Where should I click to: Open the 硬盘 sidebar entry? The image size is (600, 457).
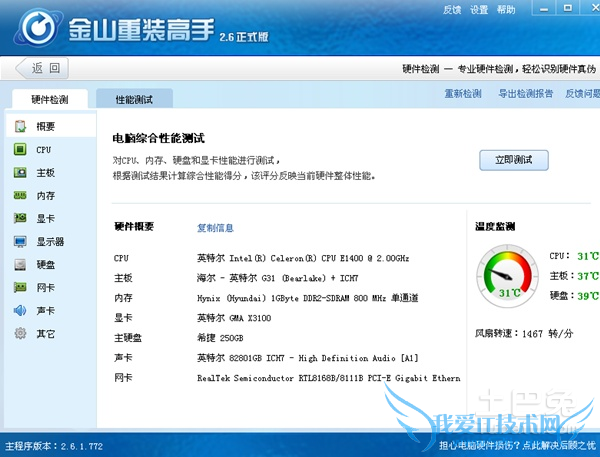click(x=51, y=264)
